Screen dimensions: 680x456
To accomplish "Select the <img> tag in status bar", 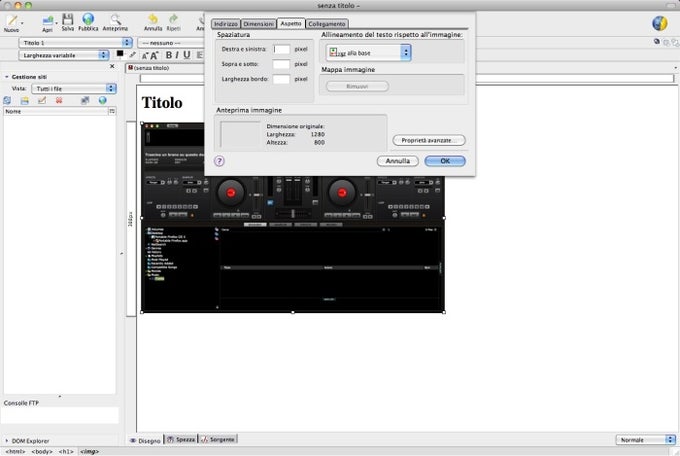I will click(89, 452).
